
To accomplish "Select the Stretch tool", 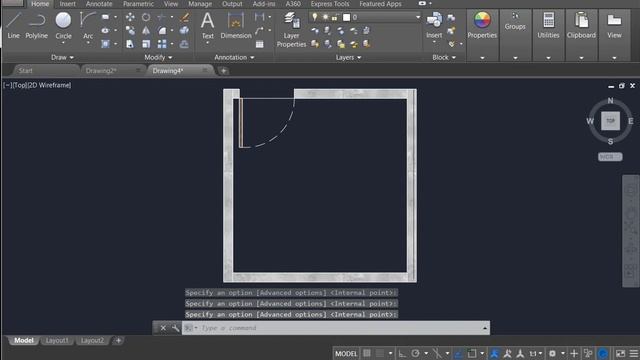I will [x=130, y=44].
